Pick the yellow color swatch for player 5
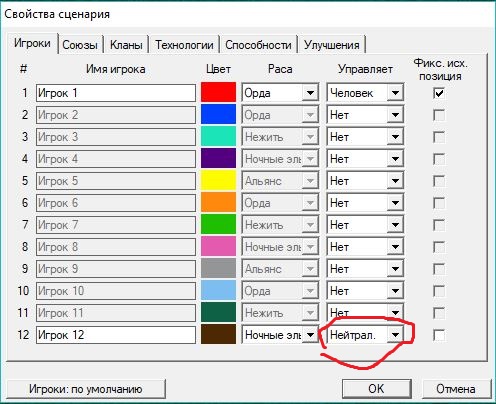Viewport: 496px width, 404px height. [218, 180]
